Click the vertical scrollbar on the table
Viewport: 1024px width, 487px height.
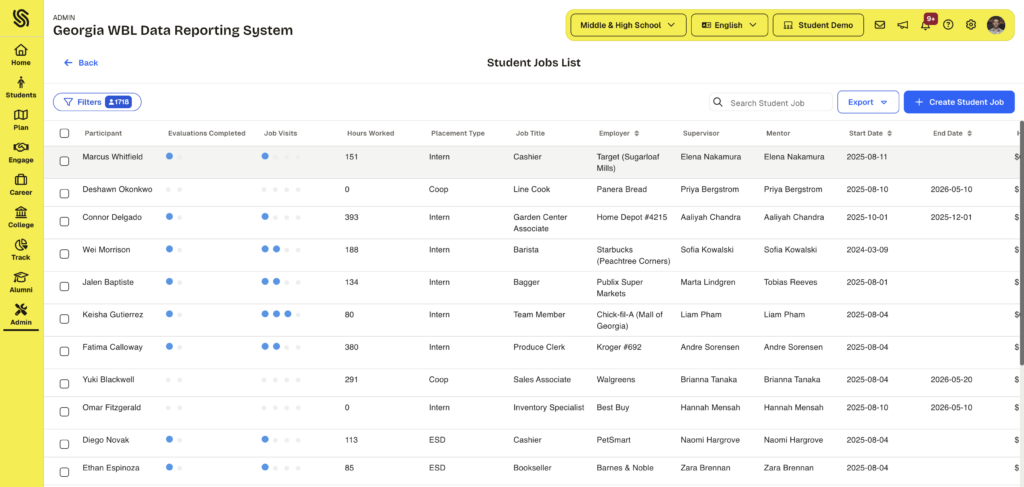(x=1020, y=250)
